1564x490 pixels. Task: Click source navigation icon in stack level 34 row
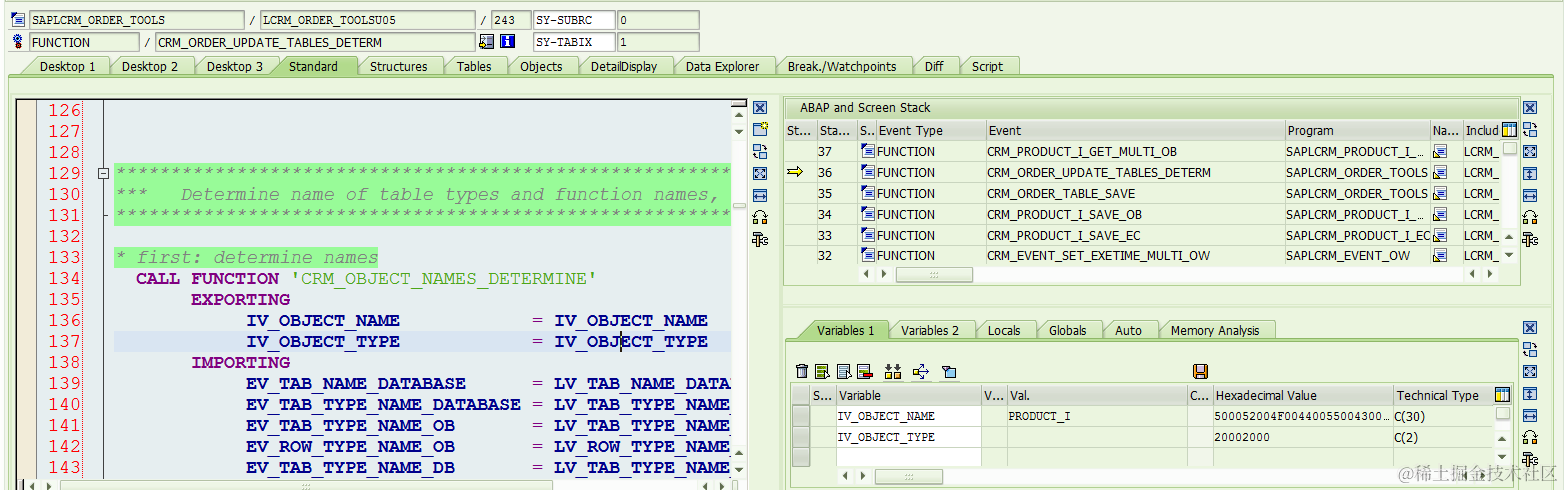coord(1440,214)
